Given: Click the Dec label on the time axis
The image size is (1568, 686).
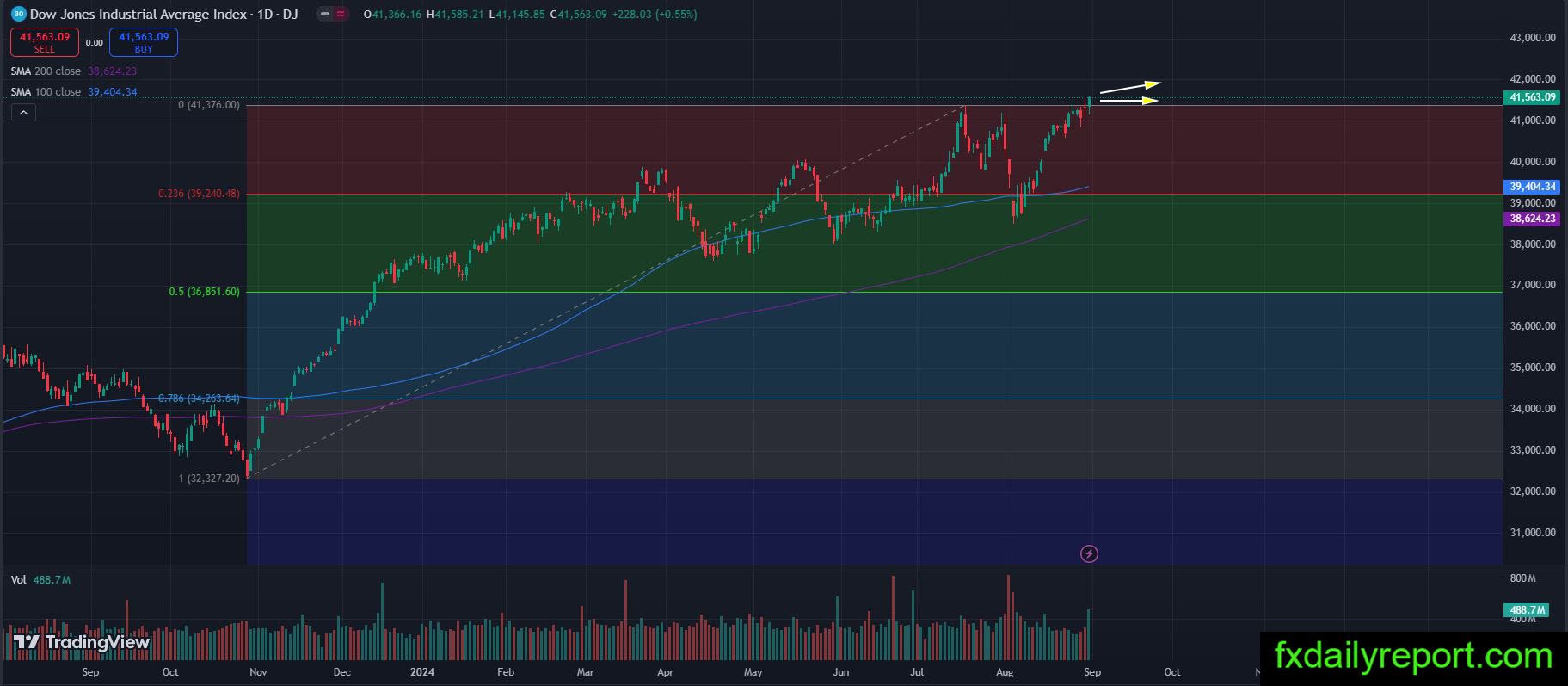Looking at the screenshot, I should [x=342, y=672].
